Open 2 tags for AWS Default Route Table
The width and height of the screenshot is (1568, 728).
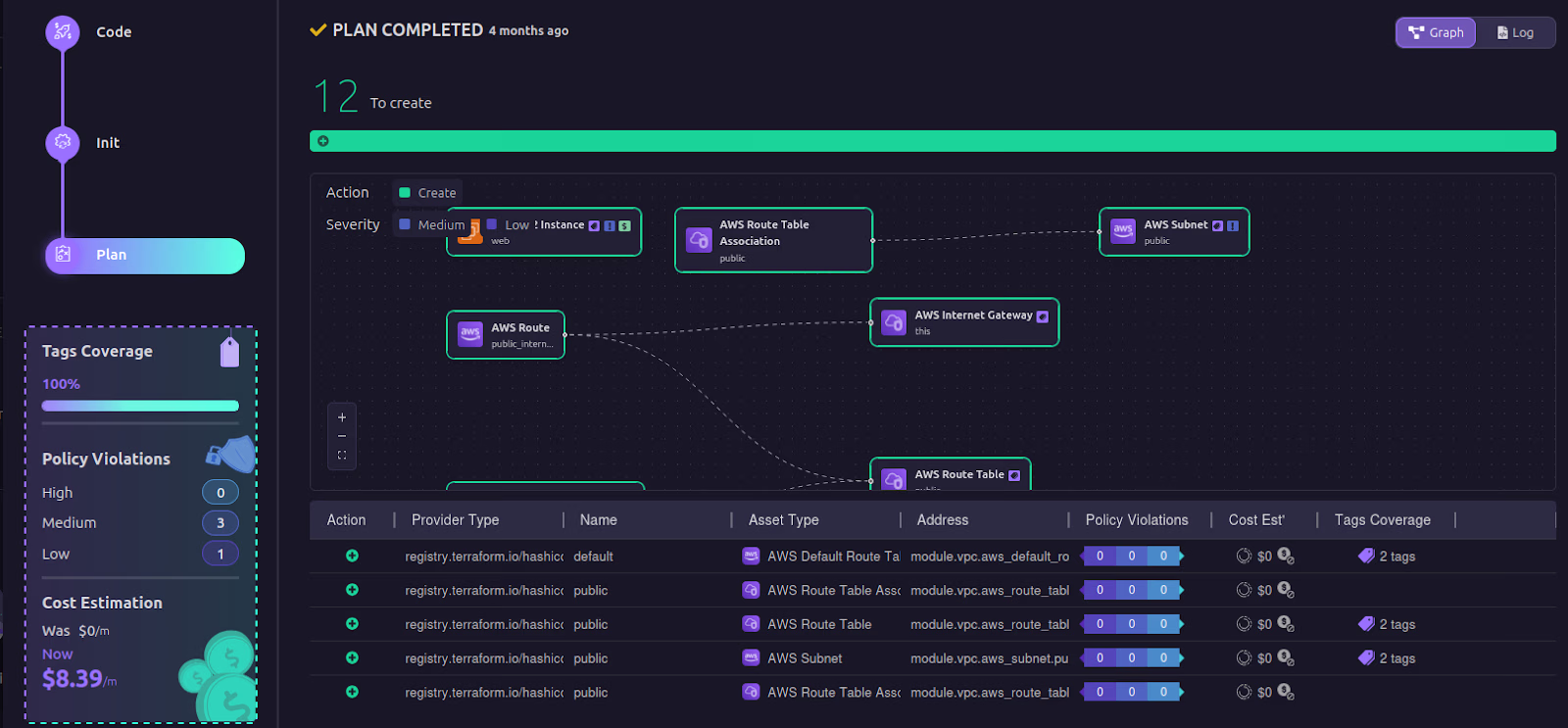pyautogui.click(x=1387, y=557)
